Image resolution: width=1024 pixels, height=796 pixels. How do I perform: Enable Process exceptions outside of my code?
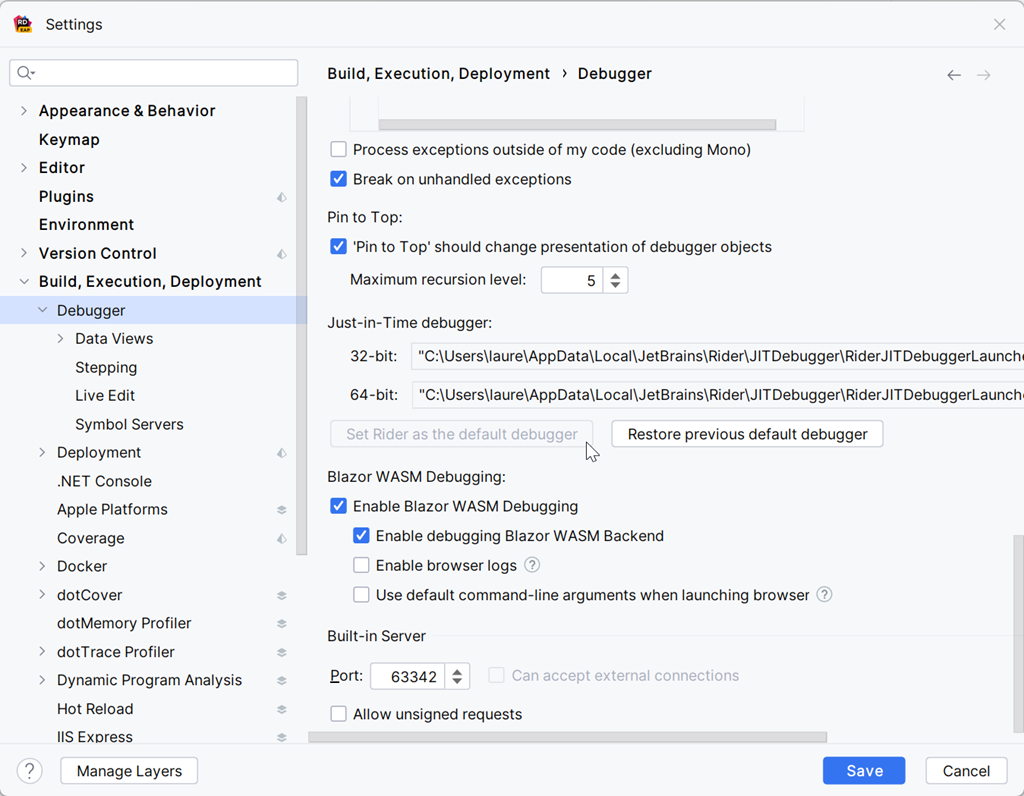point(338,149)
